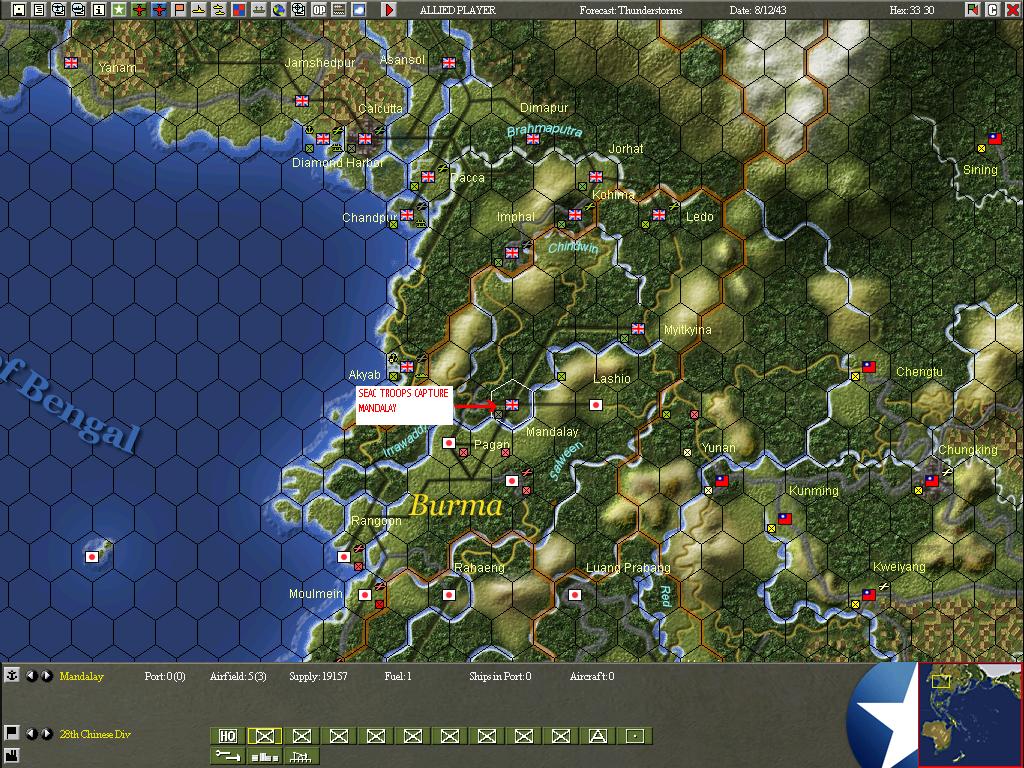Click the anchor base icon beside Mandalay
1024x768 pixels.
click(11, 676)
